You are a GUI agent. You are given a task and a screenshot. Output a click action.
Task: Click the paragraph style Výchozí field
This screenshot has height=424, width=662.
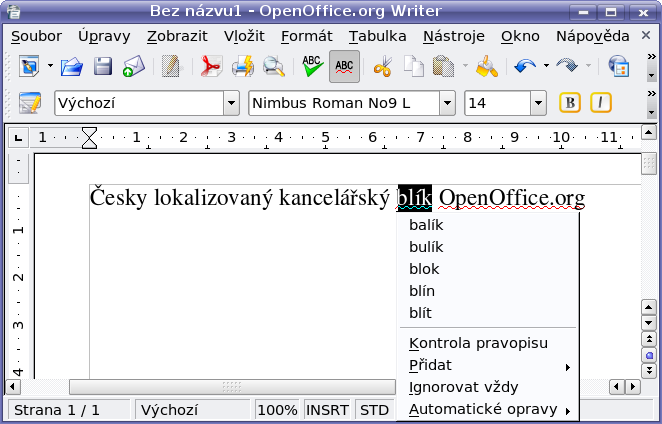pyautogui.click(x=139, y=103)
